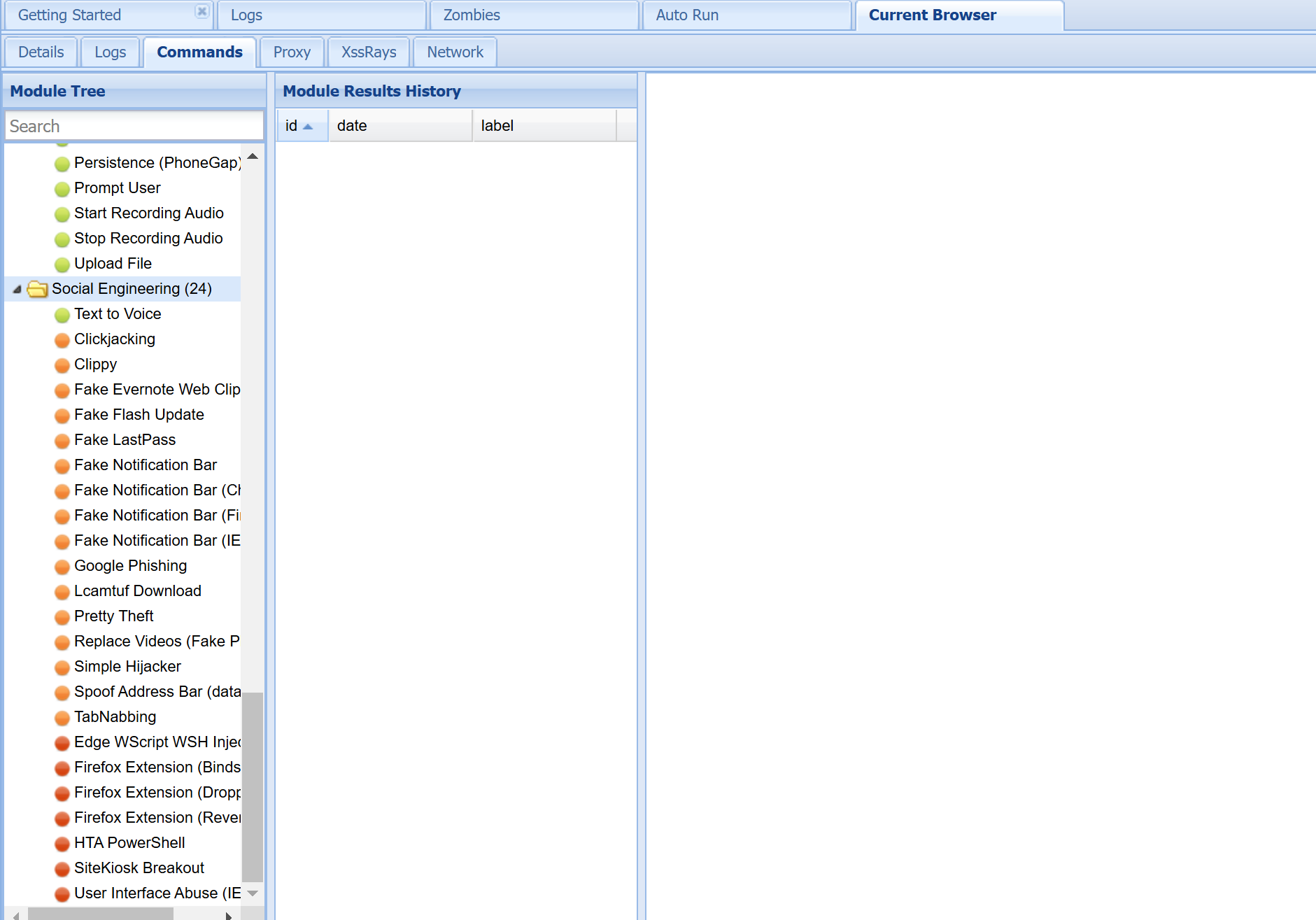Viewport: 1316px width, 920px height.
Task: Click the orange icon beside Google Phishing
Action: (62, 567)
